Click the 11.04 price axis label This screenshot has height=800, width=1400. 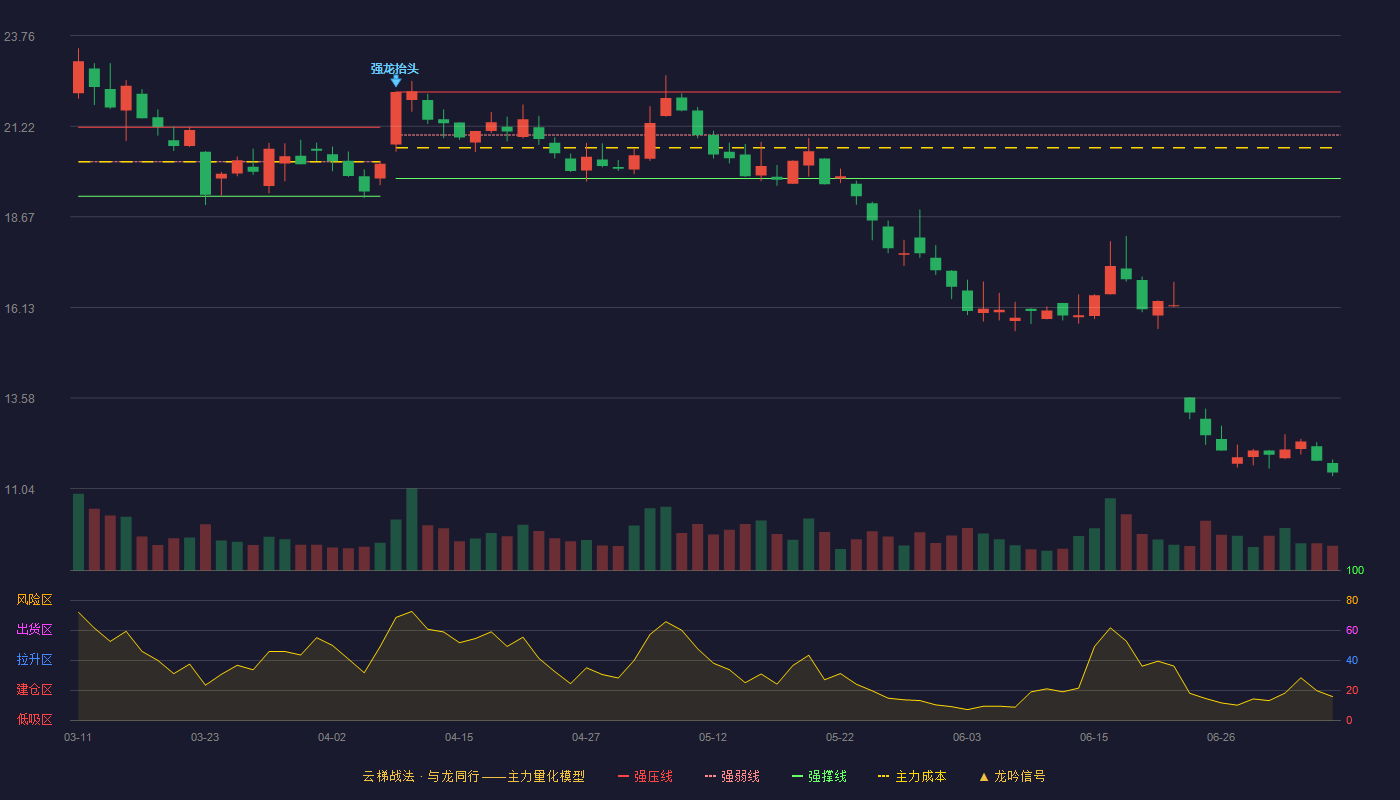[19, 490]
